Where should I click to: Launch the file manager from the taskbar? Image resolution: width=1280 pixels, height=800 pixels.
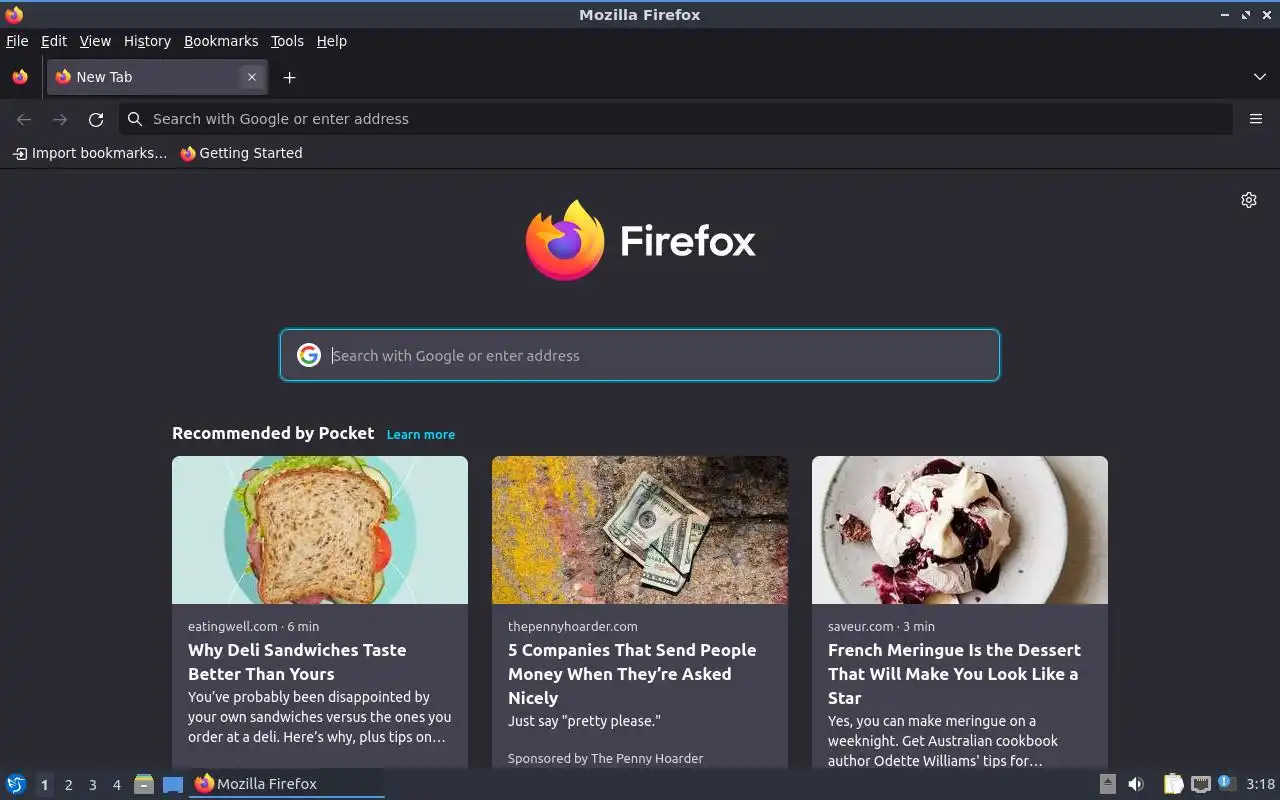click(x=144, y=784)
